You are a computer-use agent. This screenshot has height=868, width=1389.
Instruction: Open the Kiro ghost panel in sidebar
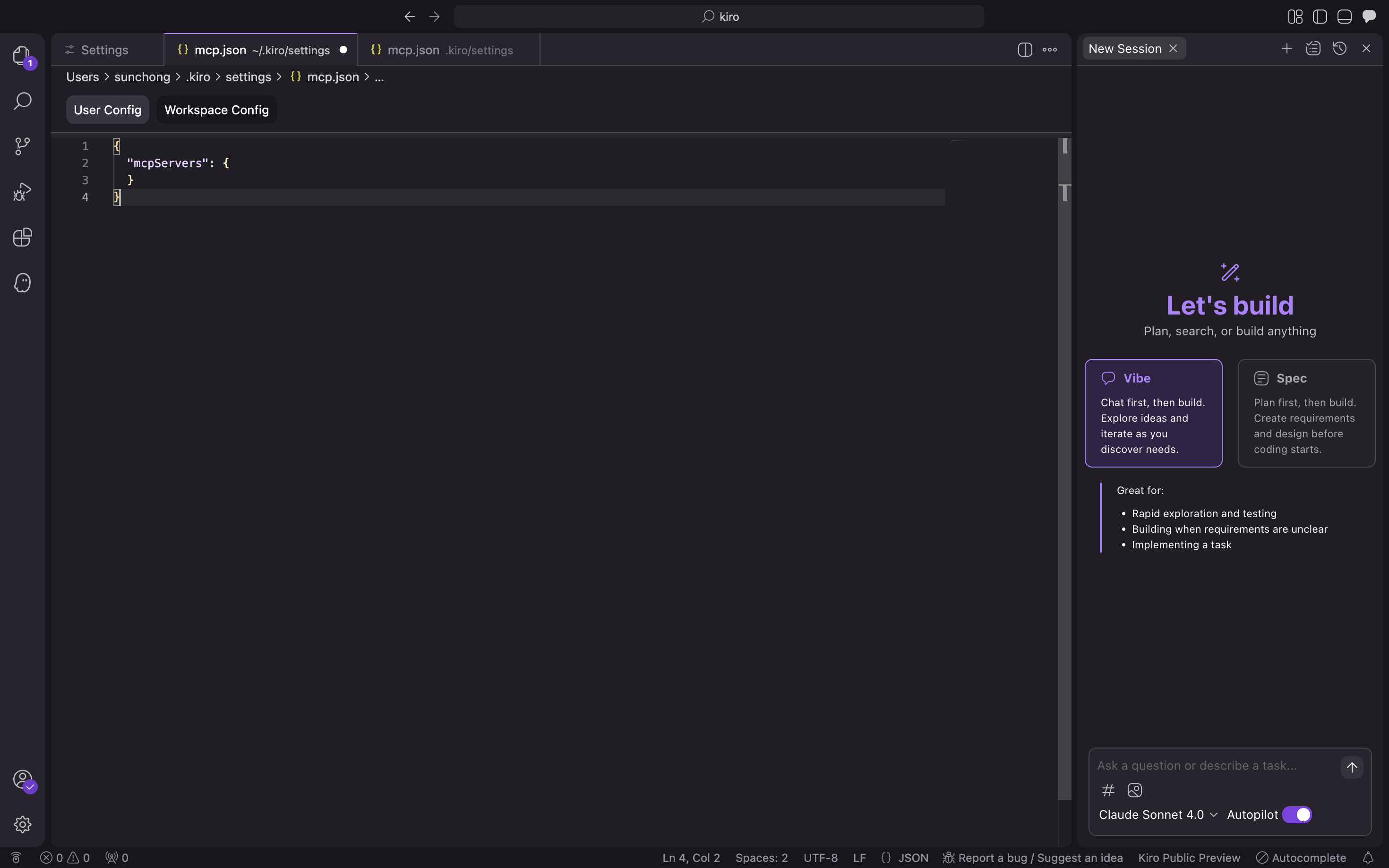click(x=22, y=282)
